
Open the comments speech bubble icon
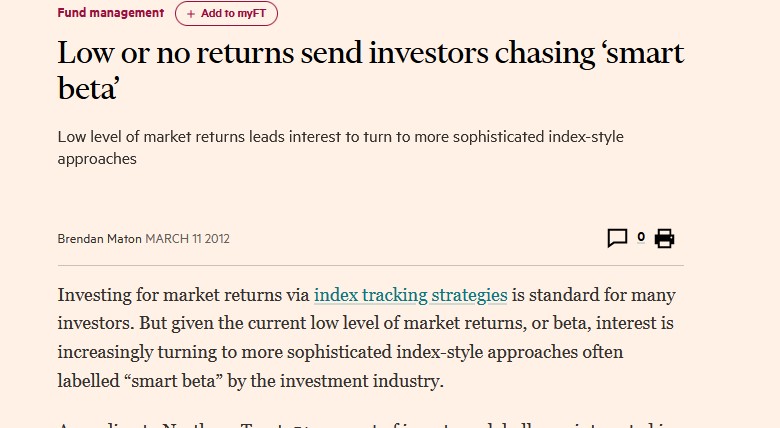coord(617,238)
